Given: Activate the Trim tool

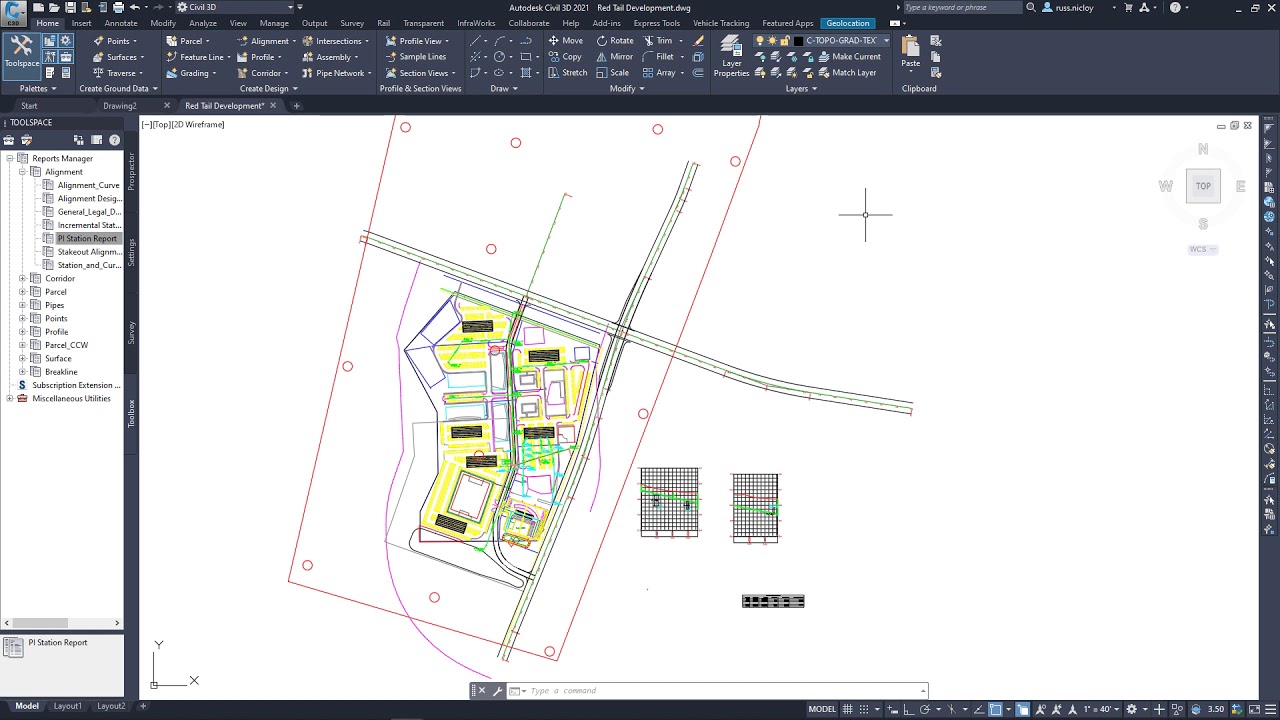Looking at the screenshot, I should click(658, 41).
